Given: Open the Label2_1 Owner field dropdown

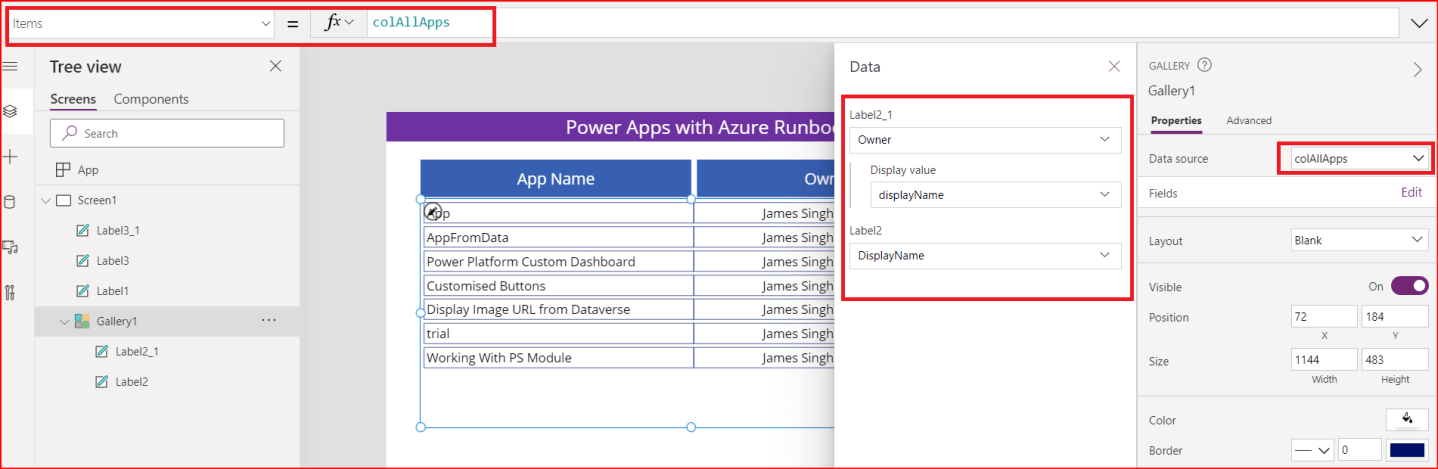Looking at the screenshot, I should (985, 140).
